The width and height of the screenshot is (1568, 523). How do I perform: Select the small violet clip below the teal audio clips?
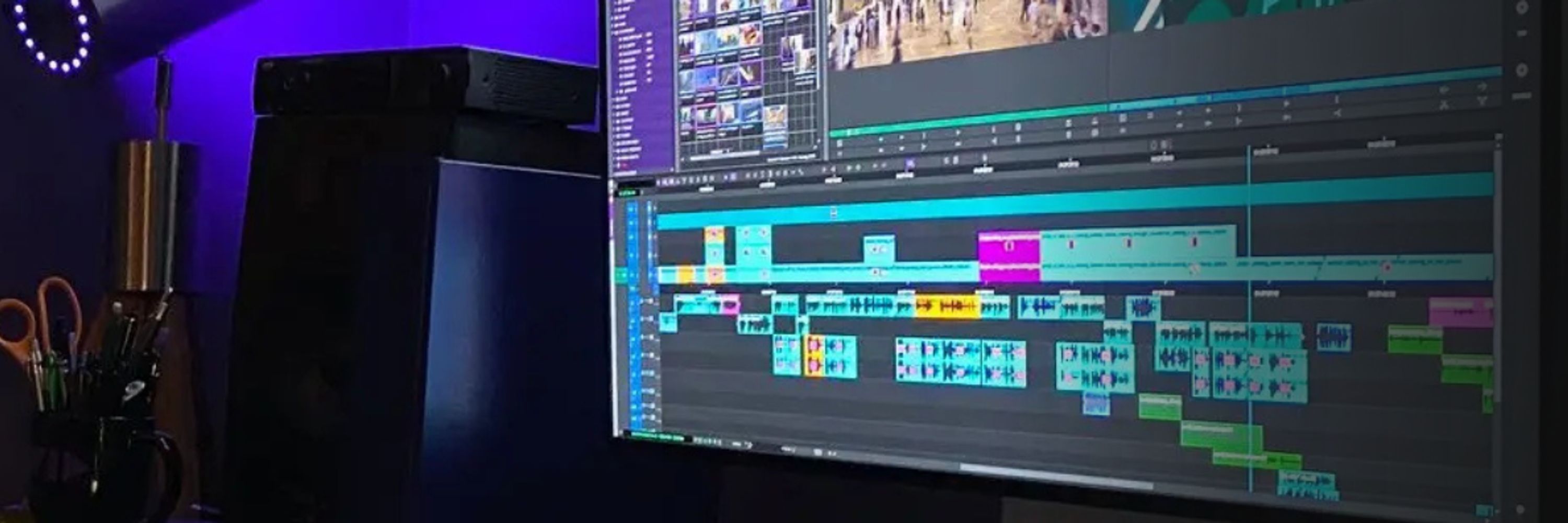tap(1096, 404)
